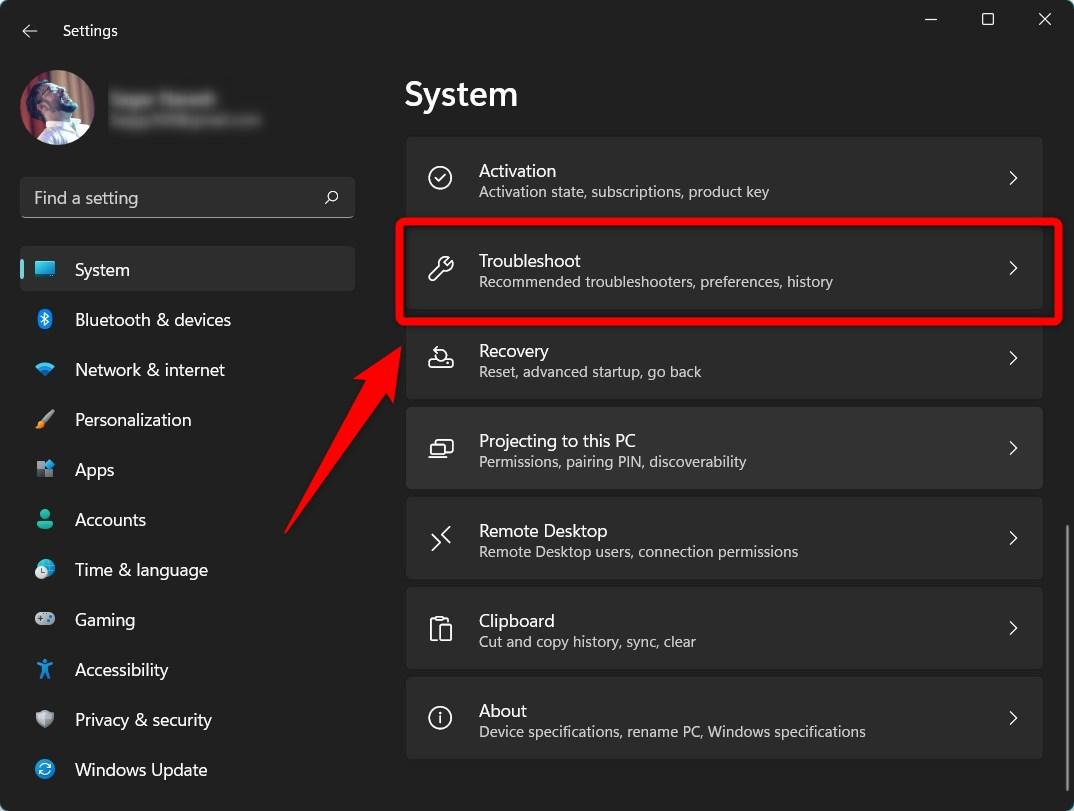The width and height of the screenshot is (1074, 811).
Task: Click the About info icon
Action: [440, 718]
